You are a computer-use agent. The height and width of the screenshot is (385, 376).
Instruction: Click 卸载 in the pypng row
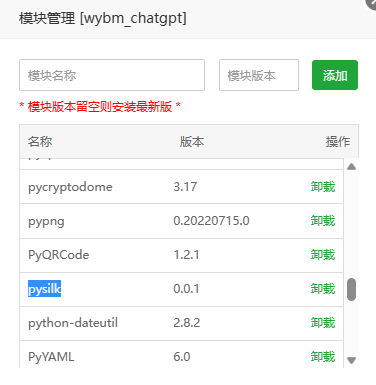pos(323,221)
